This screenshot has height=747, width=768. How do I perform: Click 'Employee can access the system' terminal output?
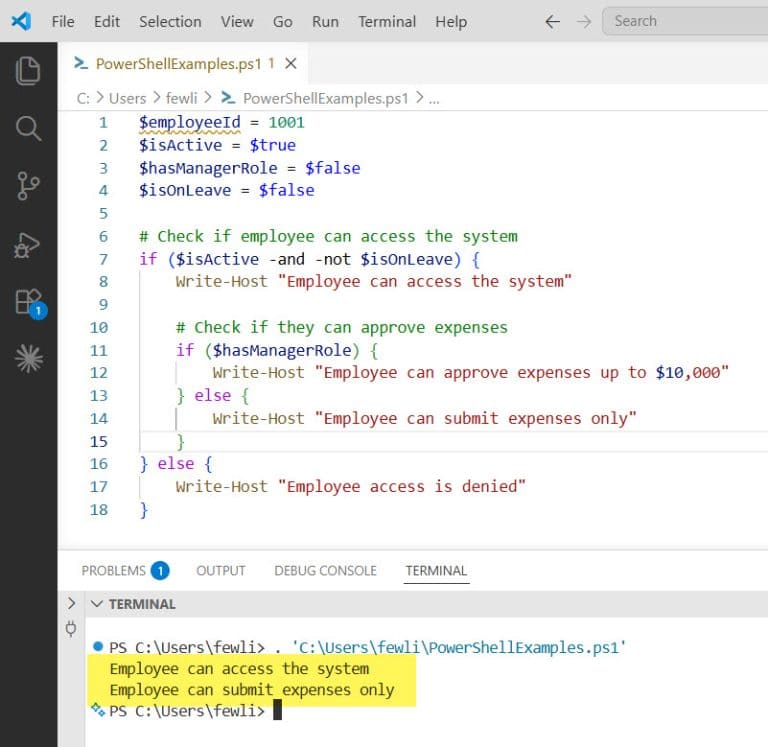point(240,669)
